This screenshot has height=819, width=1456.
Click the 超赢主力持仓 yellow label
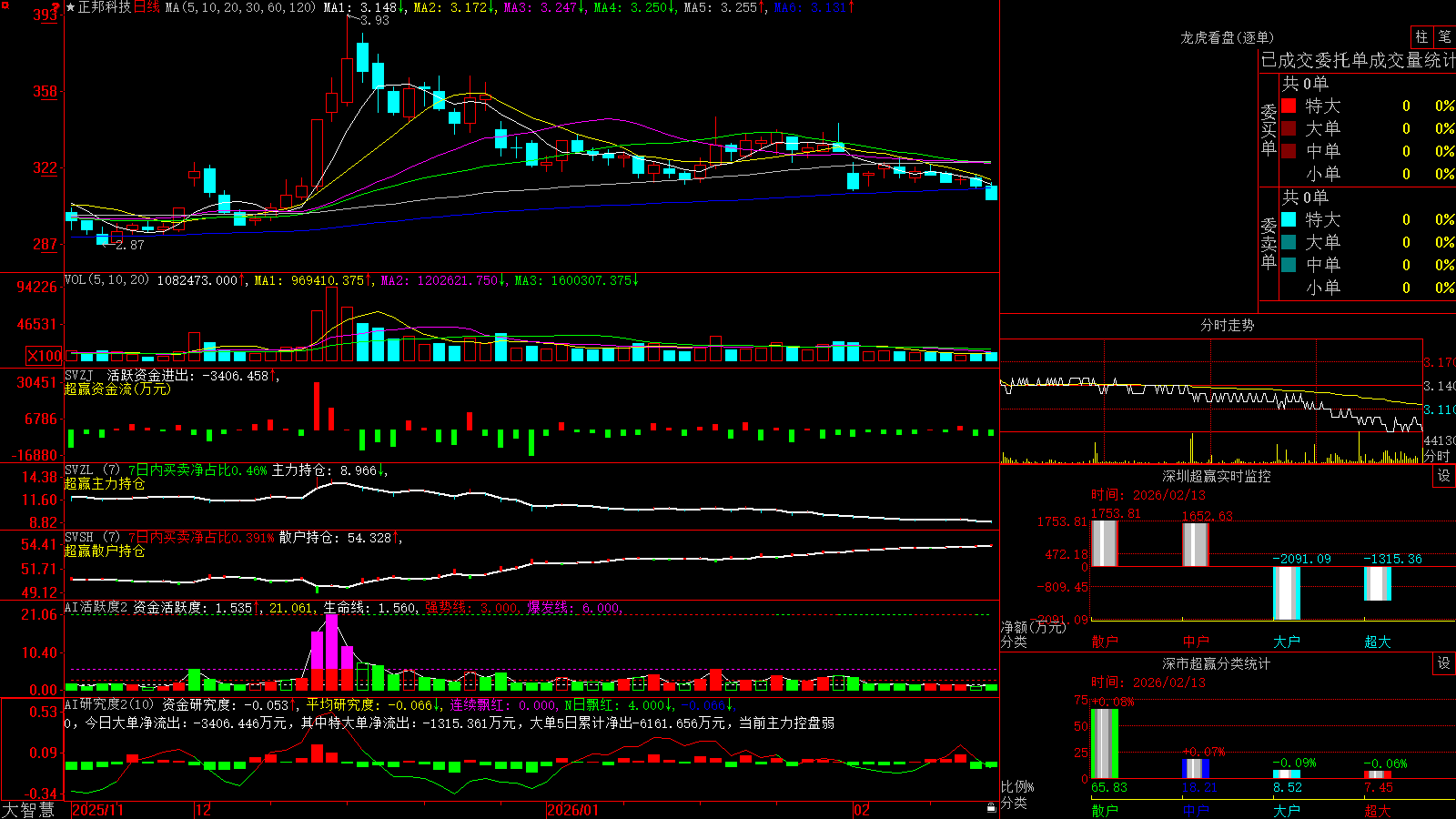coord(105,483)
